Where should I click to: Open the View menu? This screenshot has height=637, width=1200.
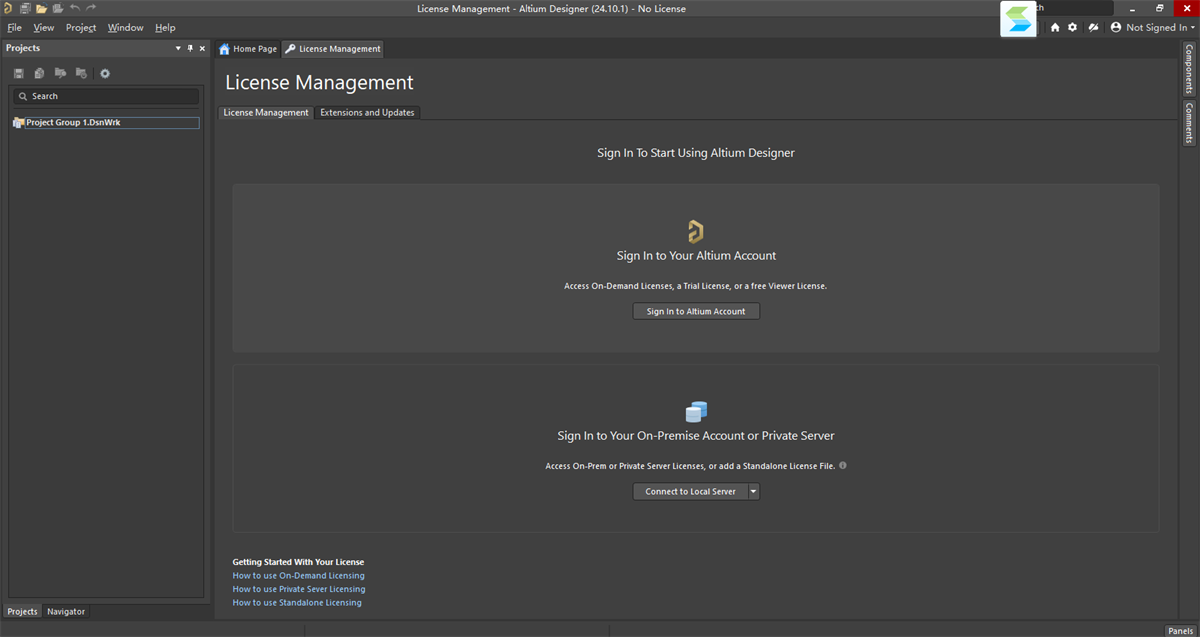44,28
